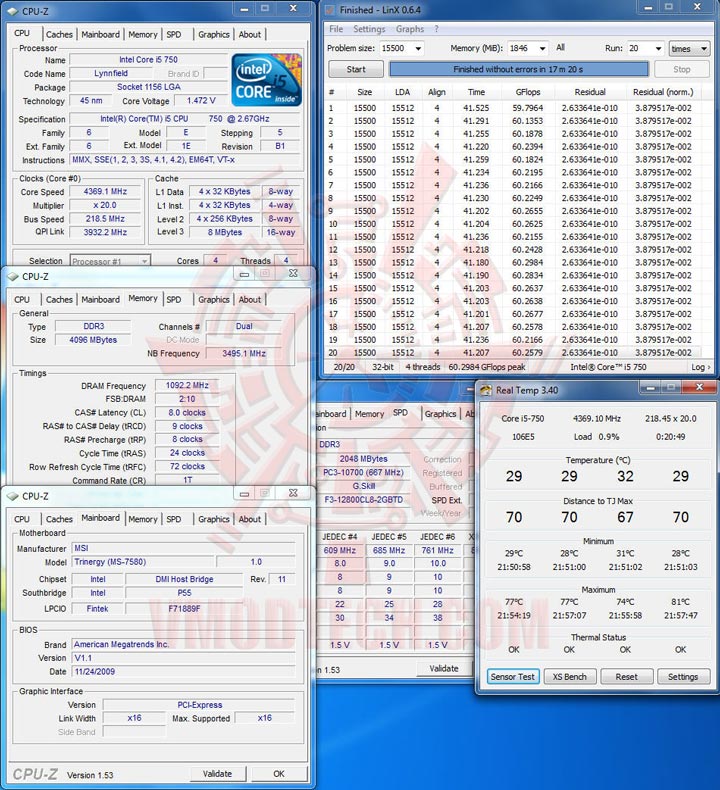The width and height of the screenshot is (720, 790).
Task: Click the CPU-Z Memory window title icon
Action: [12, 277]
